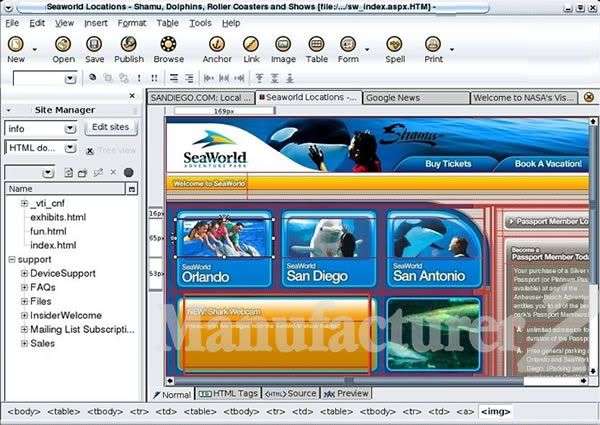Image resolution: width=600 pixels, height=425 pixels.
Task: Click the Open toolbar icon
Action: (63, 44)
